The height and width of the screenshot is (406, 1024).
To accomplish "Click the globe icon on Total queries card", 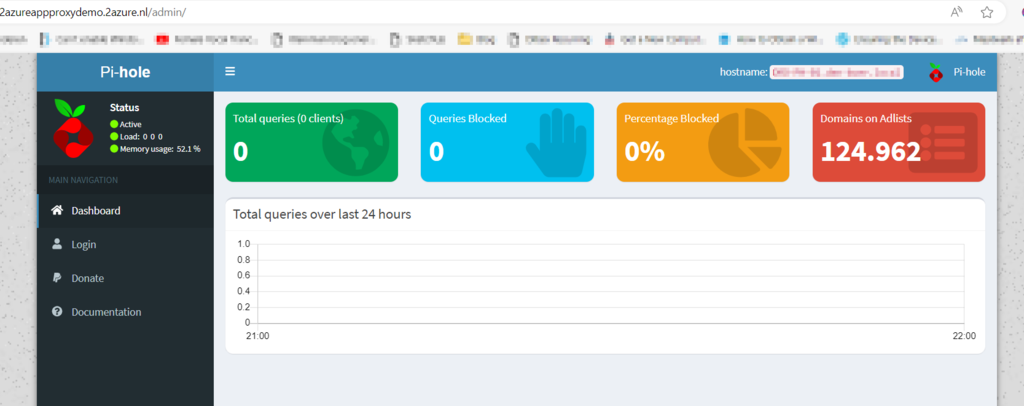I will pyautogui.click(x=355, y=143).
